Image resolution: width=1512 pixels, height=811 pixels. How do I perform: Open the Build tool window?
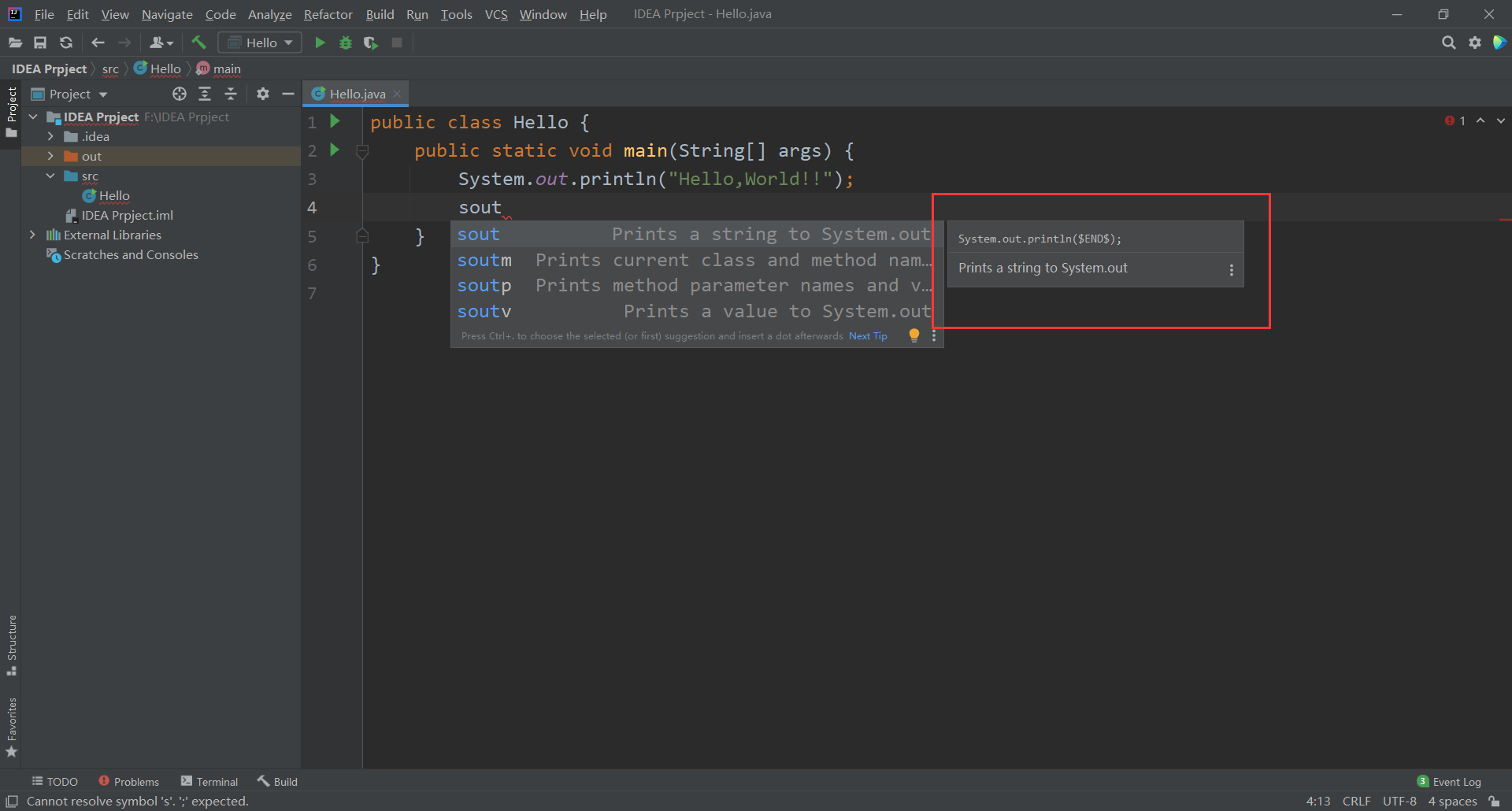tap(277, 781)
